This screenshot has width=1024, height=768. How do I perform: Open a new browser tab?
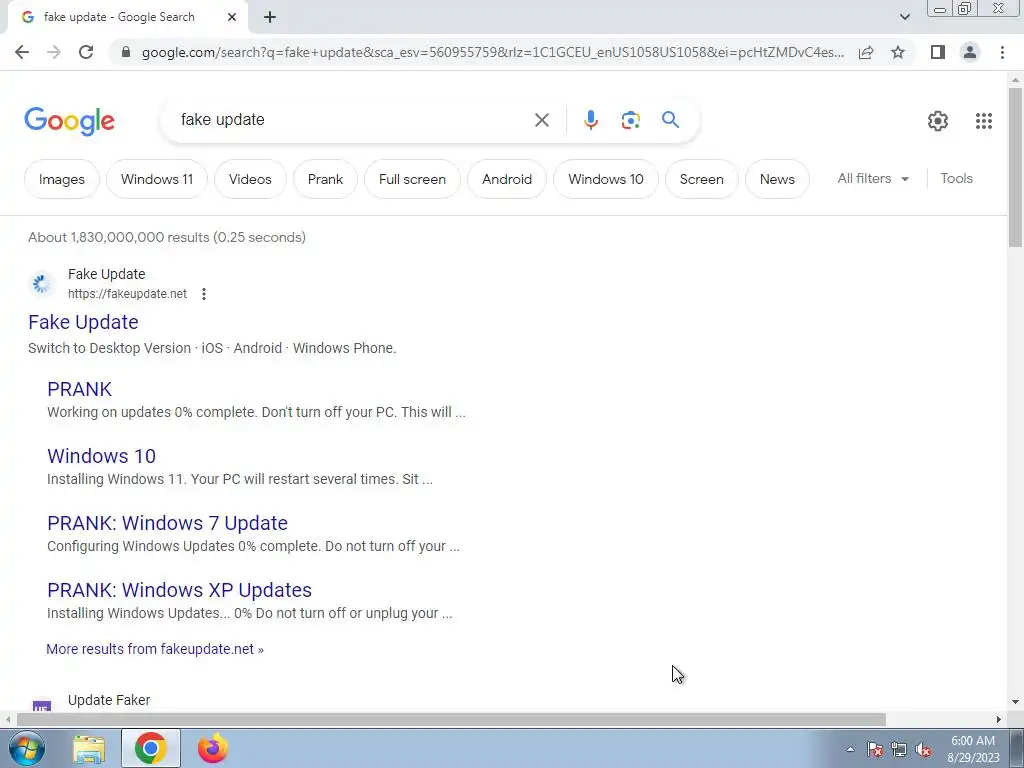tap(270, 18)
